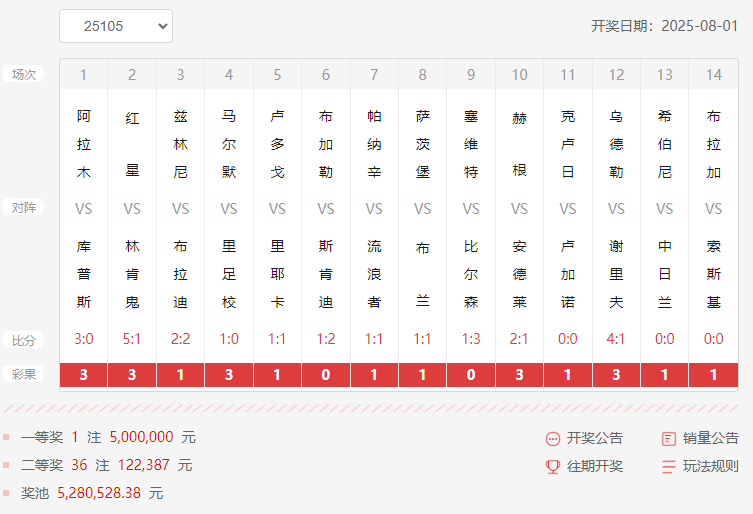Click the 场次 row label

click(23, 74)
